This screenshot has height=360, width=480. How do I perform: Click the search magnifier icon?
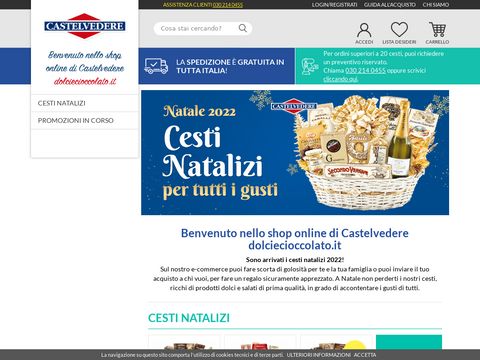coord(243,28)
